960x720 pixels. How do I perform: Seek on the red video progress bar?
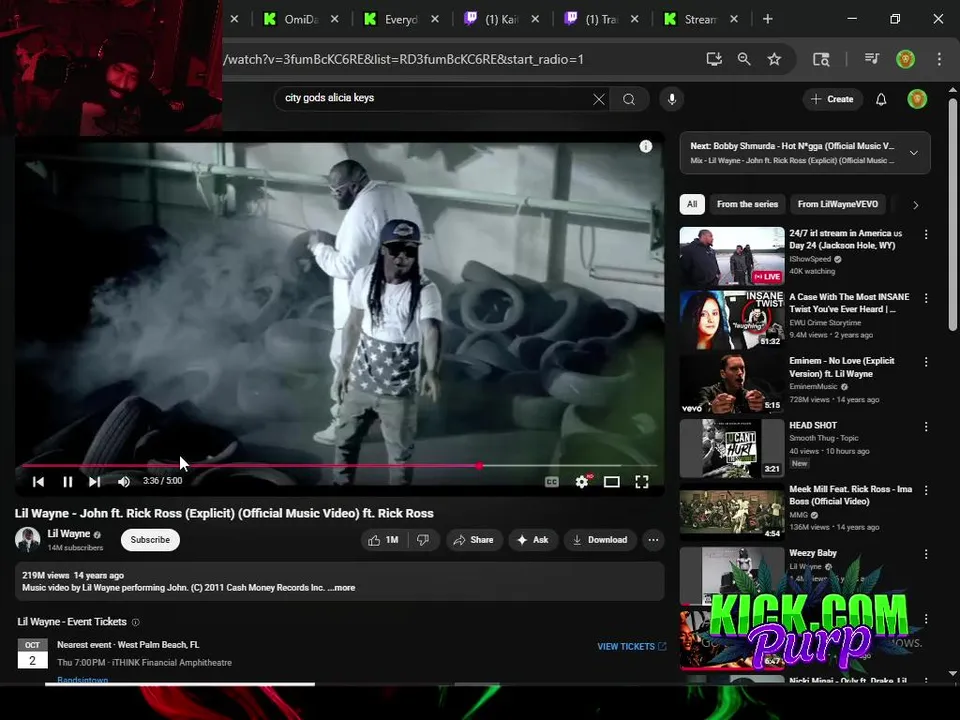pyautogui.click(x=340, y=465)
